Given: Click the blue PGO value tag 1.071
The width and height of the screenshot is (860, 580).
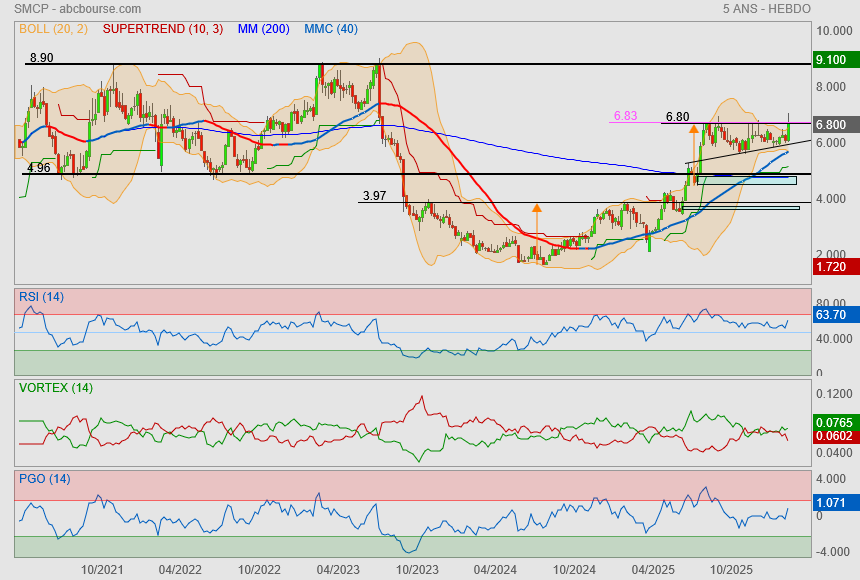Looking at the screenshot, I should coord(832,505).
